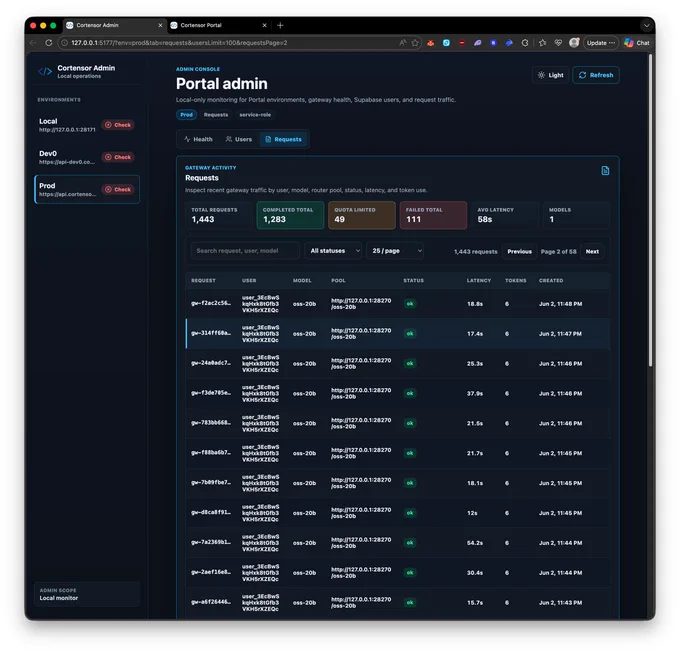Run Check on the Dev0 environment
Screen dimensions: 680x653
pos(118,157)
